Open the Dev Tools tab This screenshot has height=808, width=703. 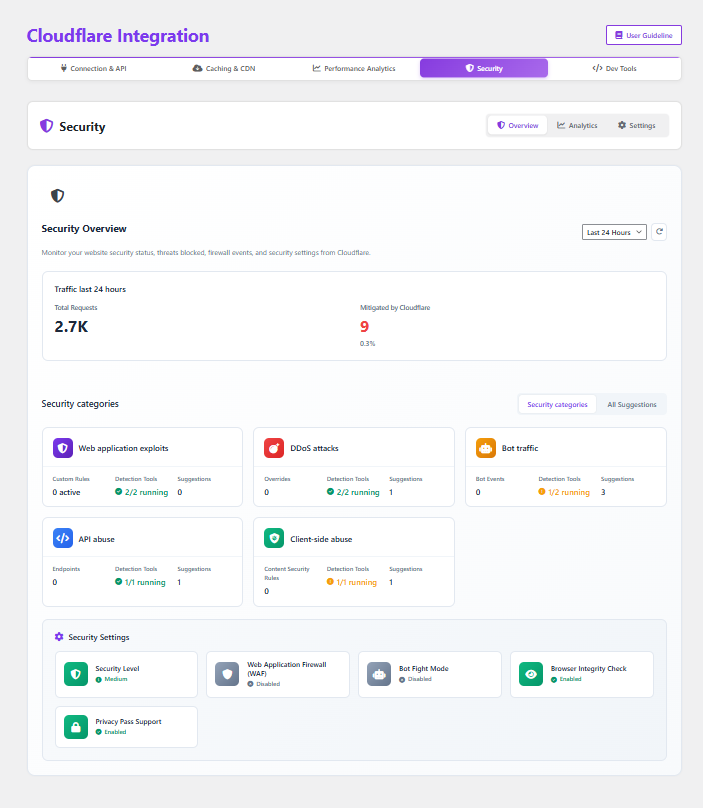coord(614,68)
